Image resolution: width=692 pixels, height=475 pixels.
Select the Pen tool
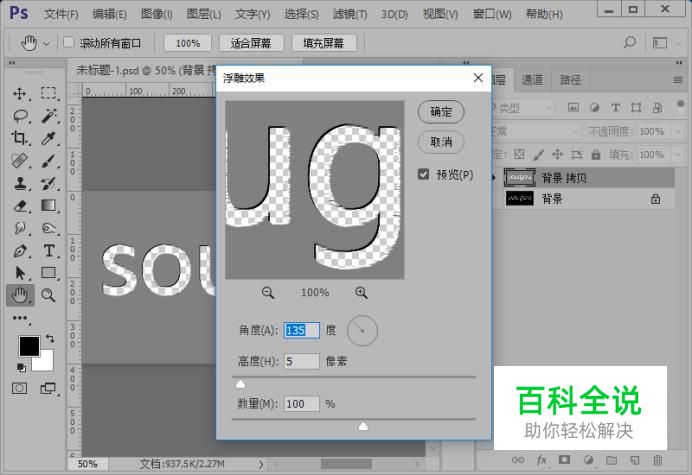(x=20, y=251)
